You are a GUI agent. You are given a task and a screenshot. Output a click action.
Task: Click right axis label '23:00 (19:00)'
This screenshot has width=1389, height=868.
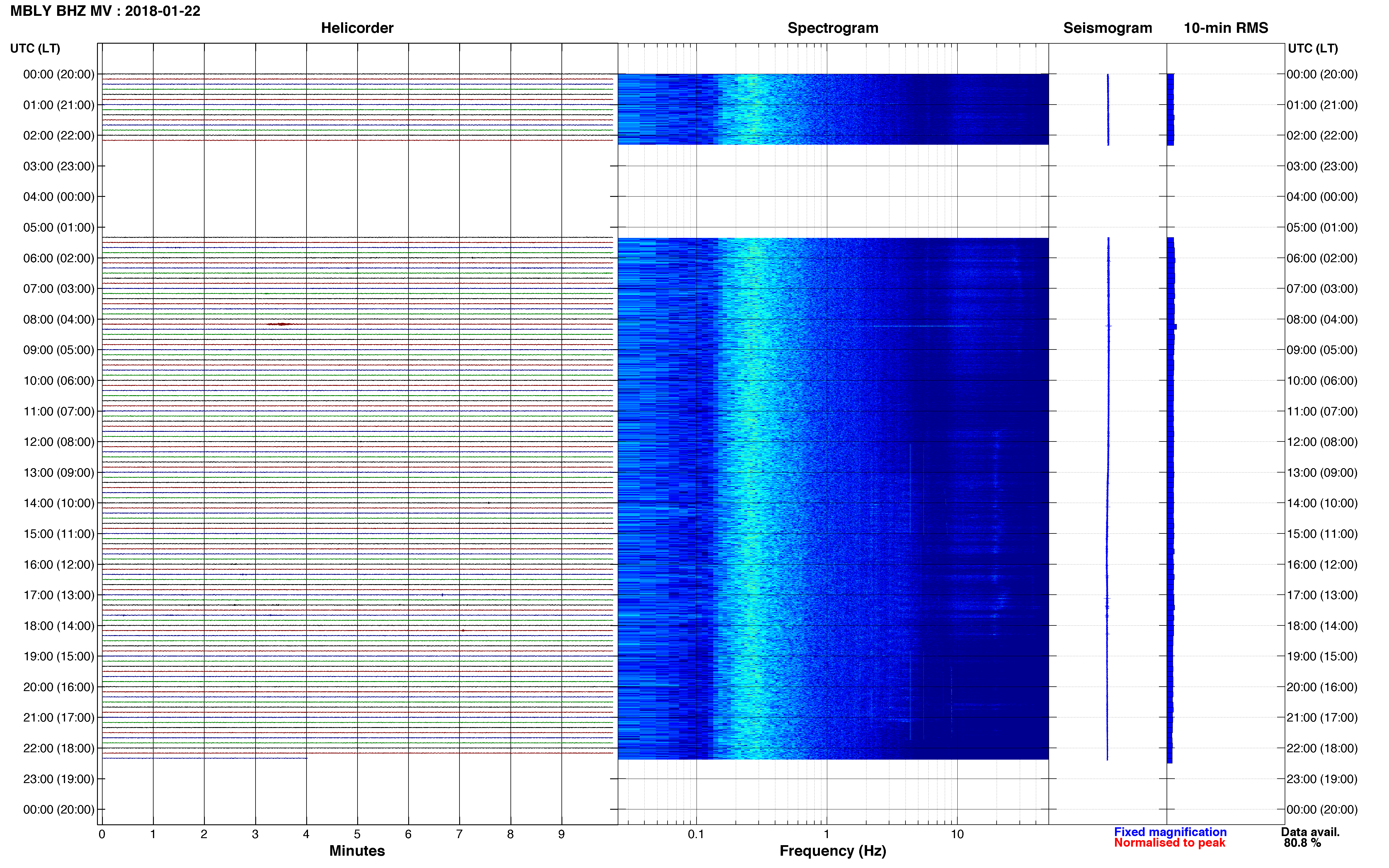(1322, 779)
